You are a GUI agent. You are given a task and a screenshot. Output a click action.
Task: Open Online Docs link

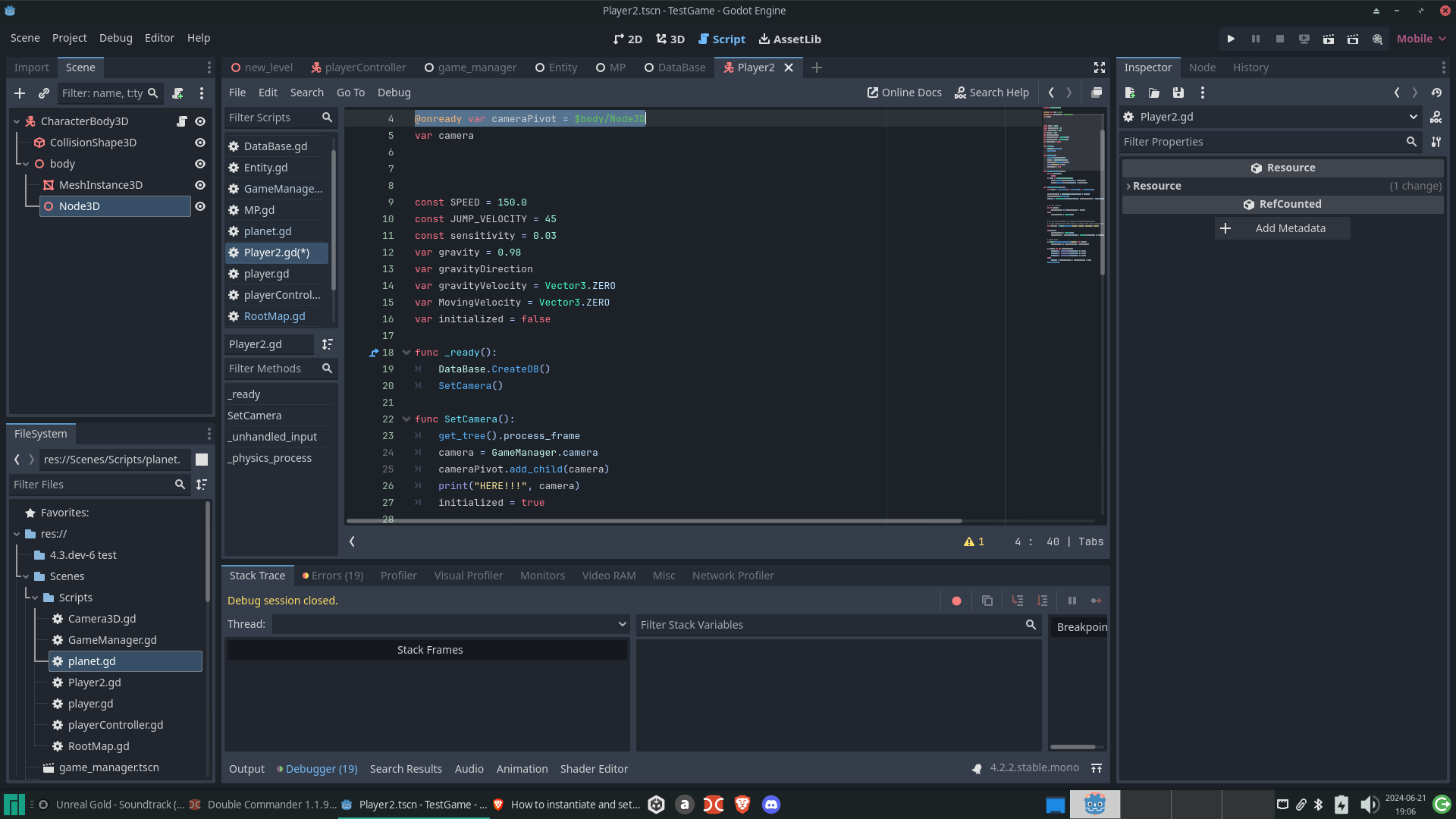point(904,93)
